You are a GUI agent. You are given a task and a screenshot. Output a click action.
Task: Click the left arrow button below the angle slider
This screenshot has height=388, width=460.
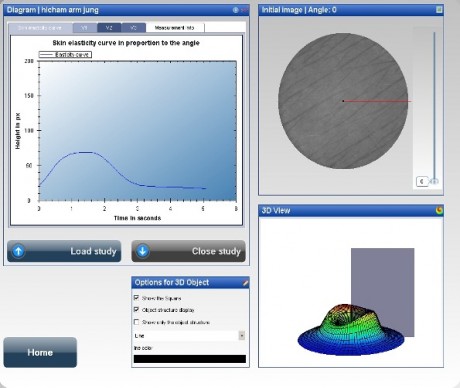422,181
